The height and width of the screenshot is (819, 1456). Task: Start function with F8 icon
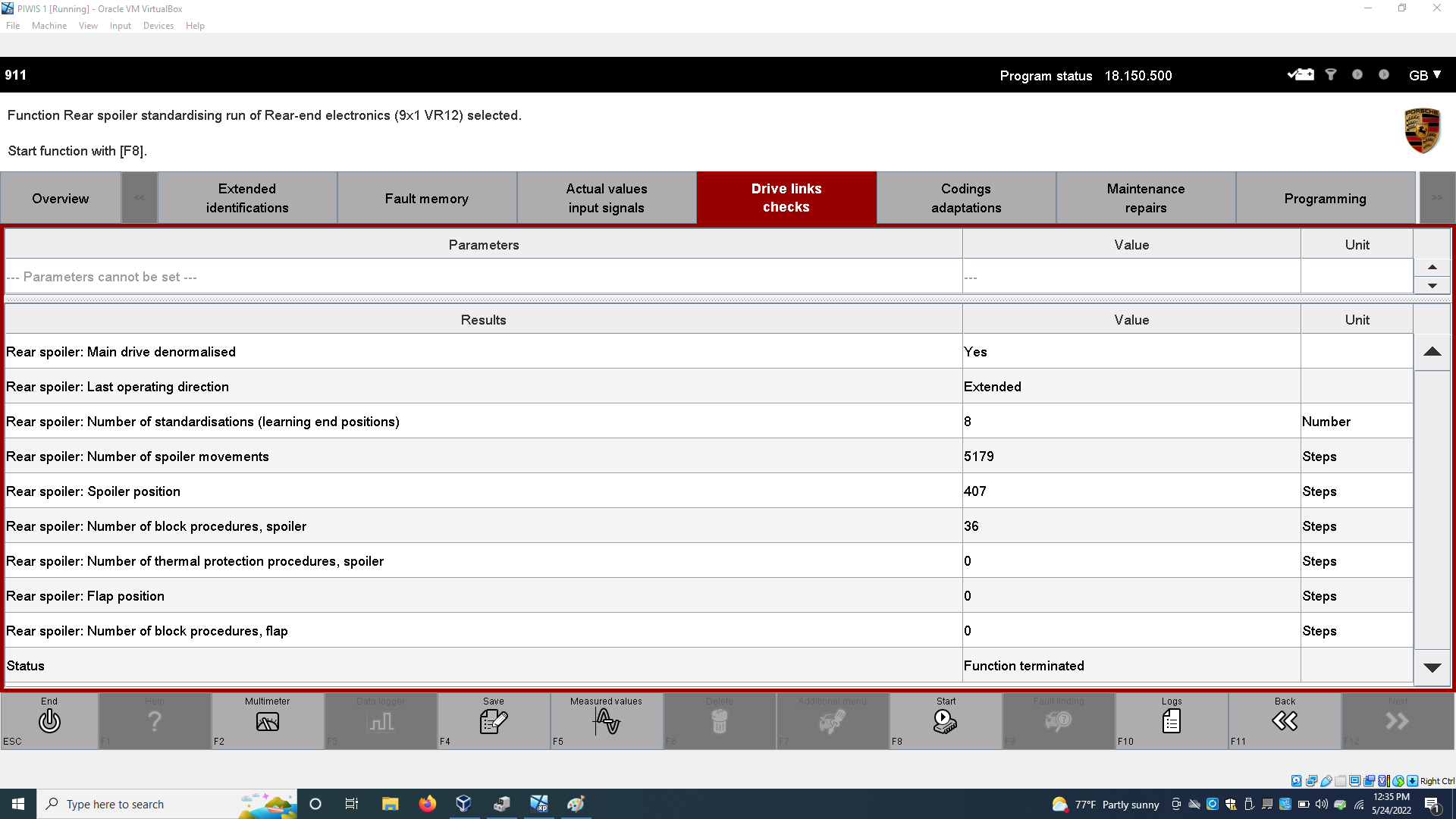(x=945, y=721)
